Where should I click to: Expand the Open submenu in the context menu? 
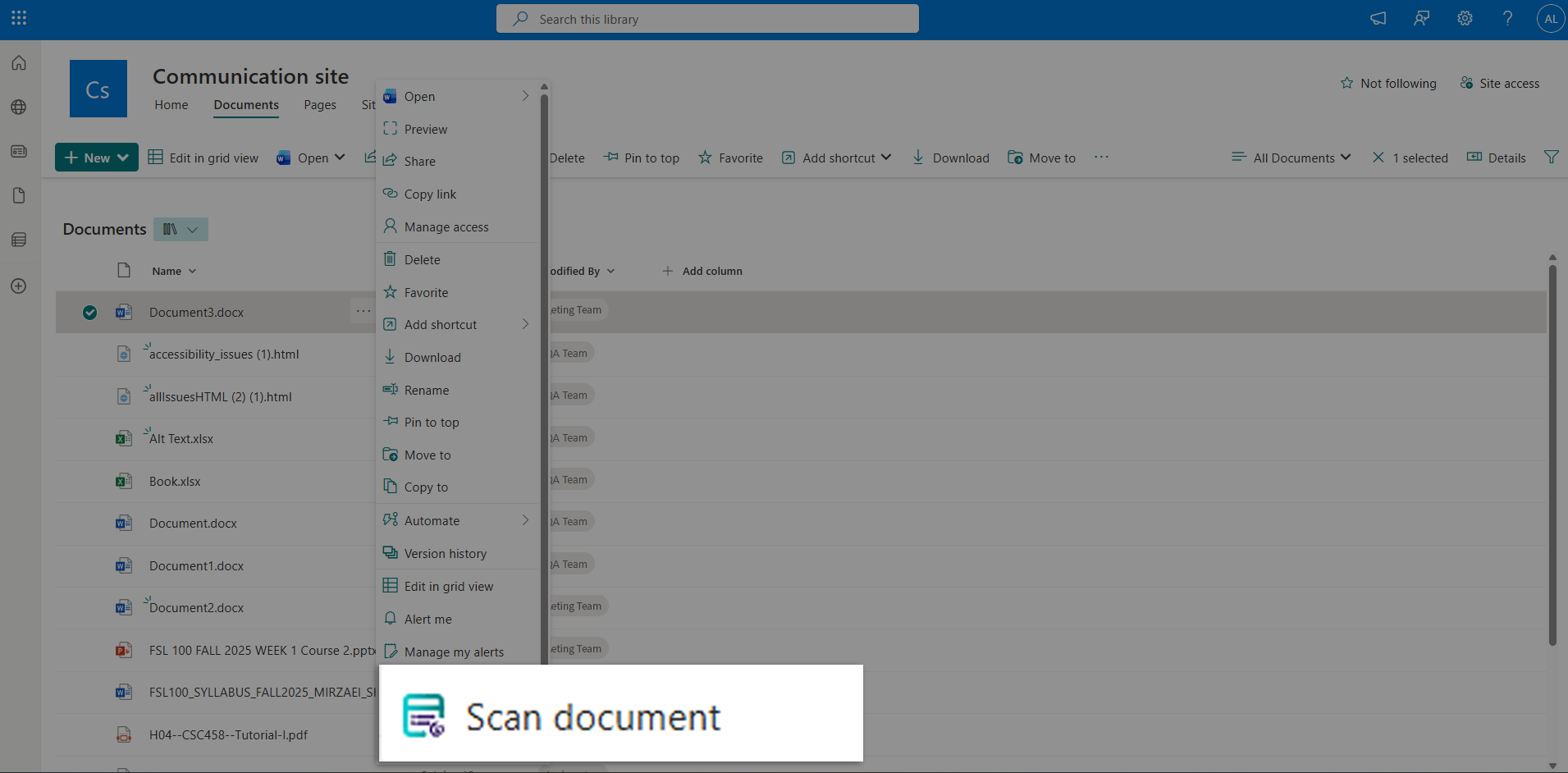click(457, 96)
